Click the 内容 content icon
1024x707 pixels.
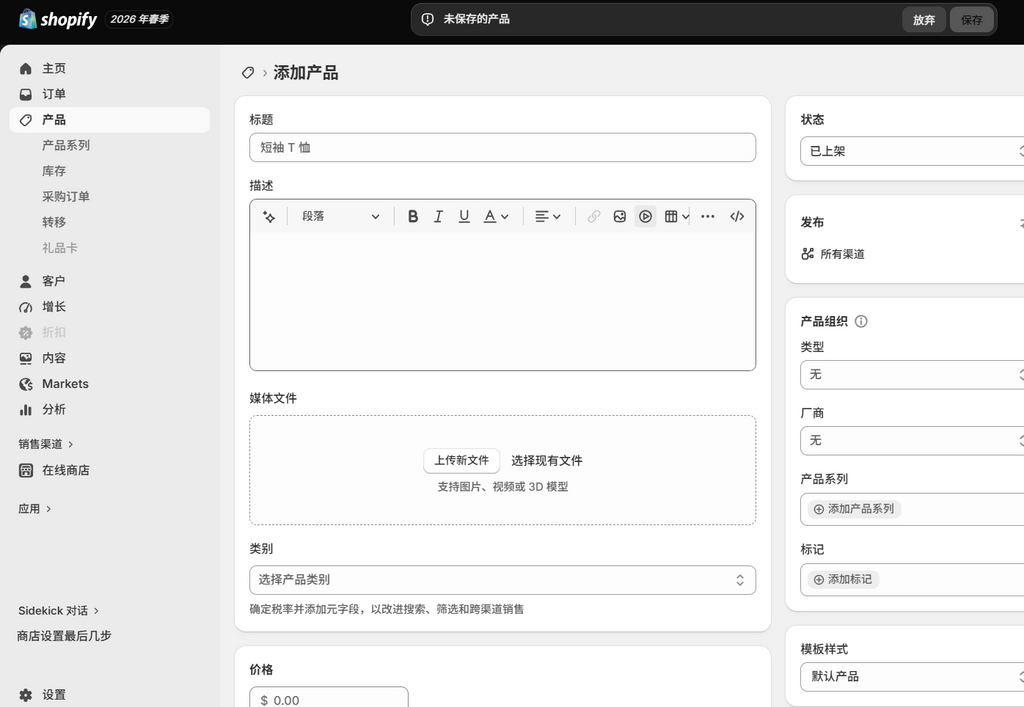[25, 358]
